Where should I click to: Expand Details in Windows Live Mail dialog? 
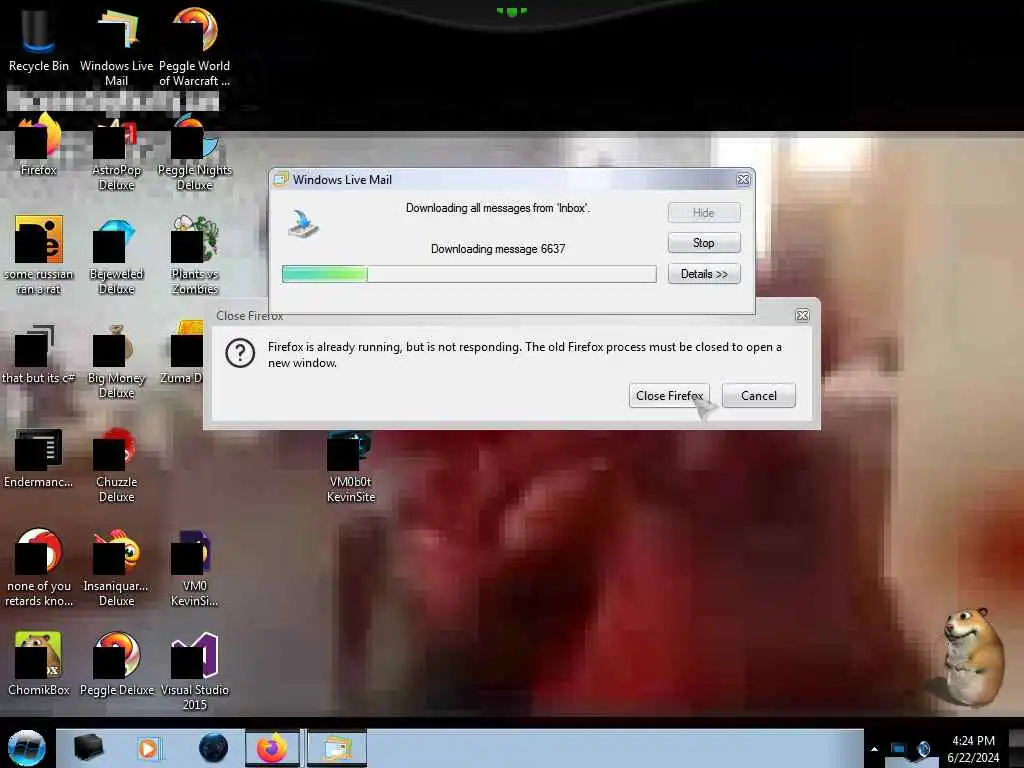[704, 274]
